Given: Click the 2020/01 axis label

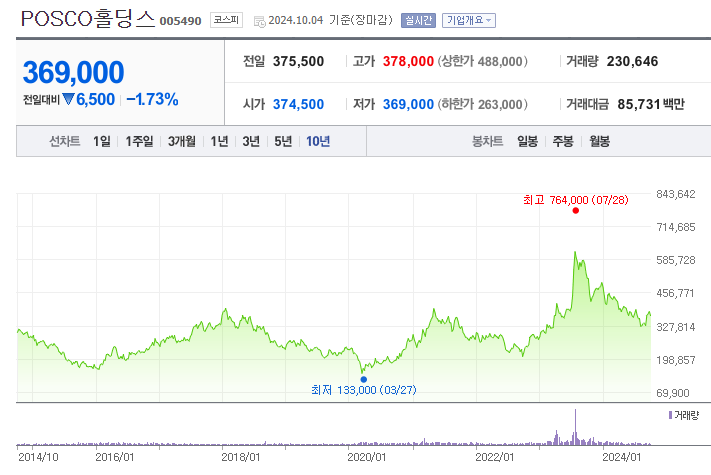Looking at the screenshot, I should pos(366,457).
